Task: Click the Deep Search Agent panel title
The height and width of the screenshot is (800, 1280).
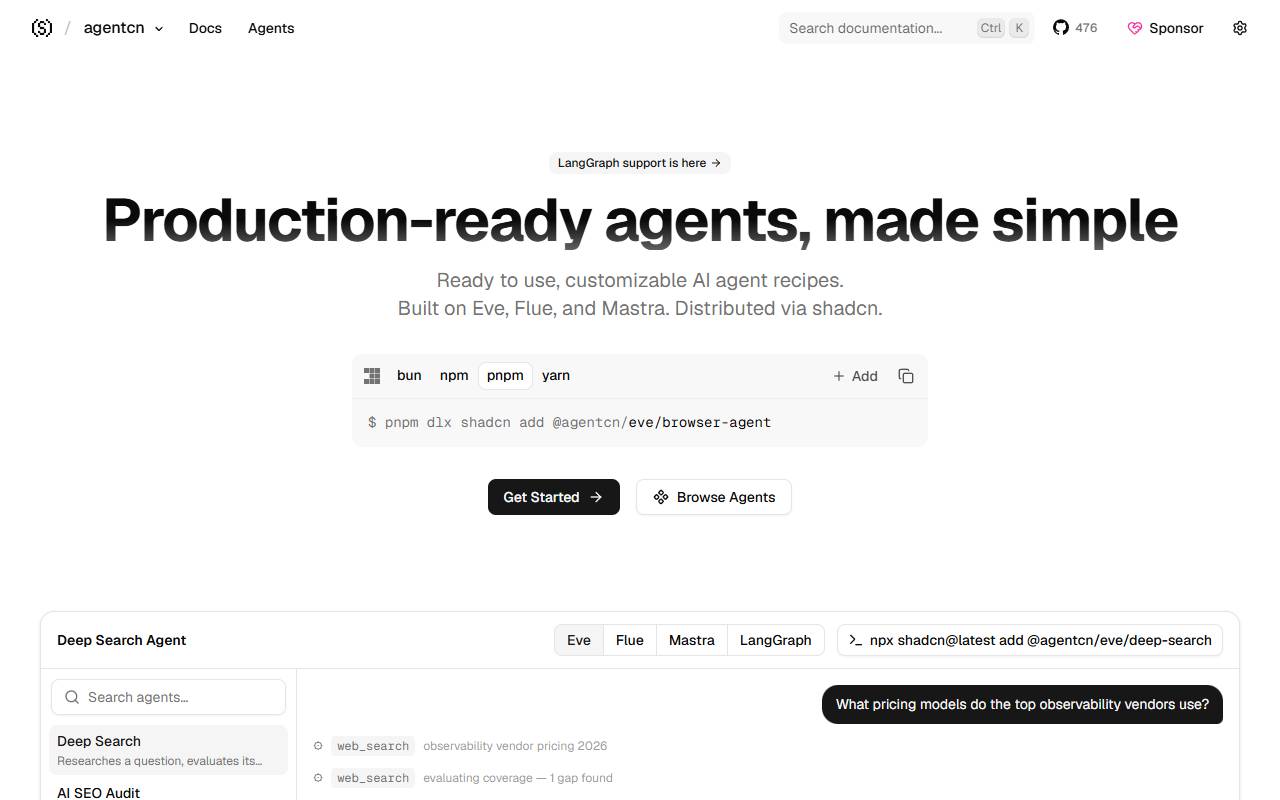Action: (122, 640)
